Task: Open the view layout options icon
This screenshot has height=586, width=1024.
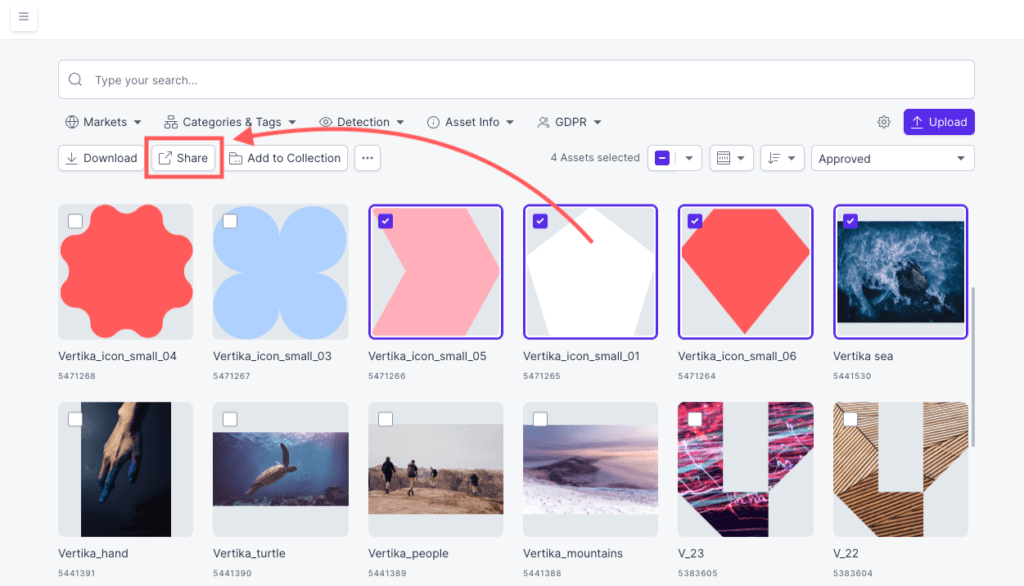Action: 731,158
